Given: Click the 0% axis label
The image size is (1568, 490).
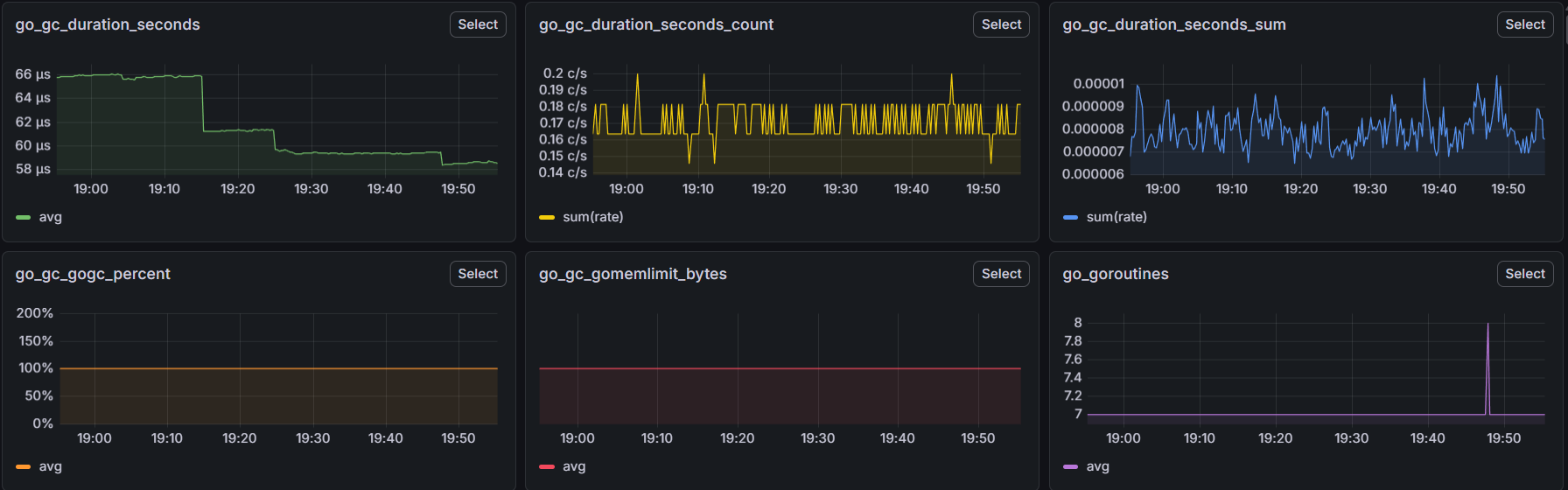Looking at the screenshot, I should pyautogui.click(x=43, y=423).
